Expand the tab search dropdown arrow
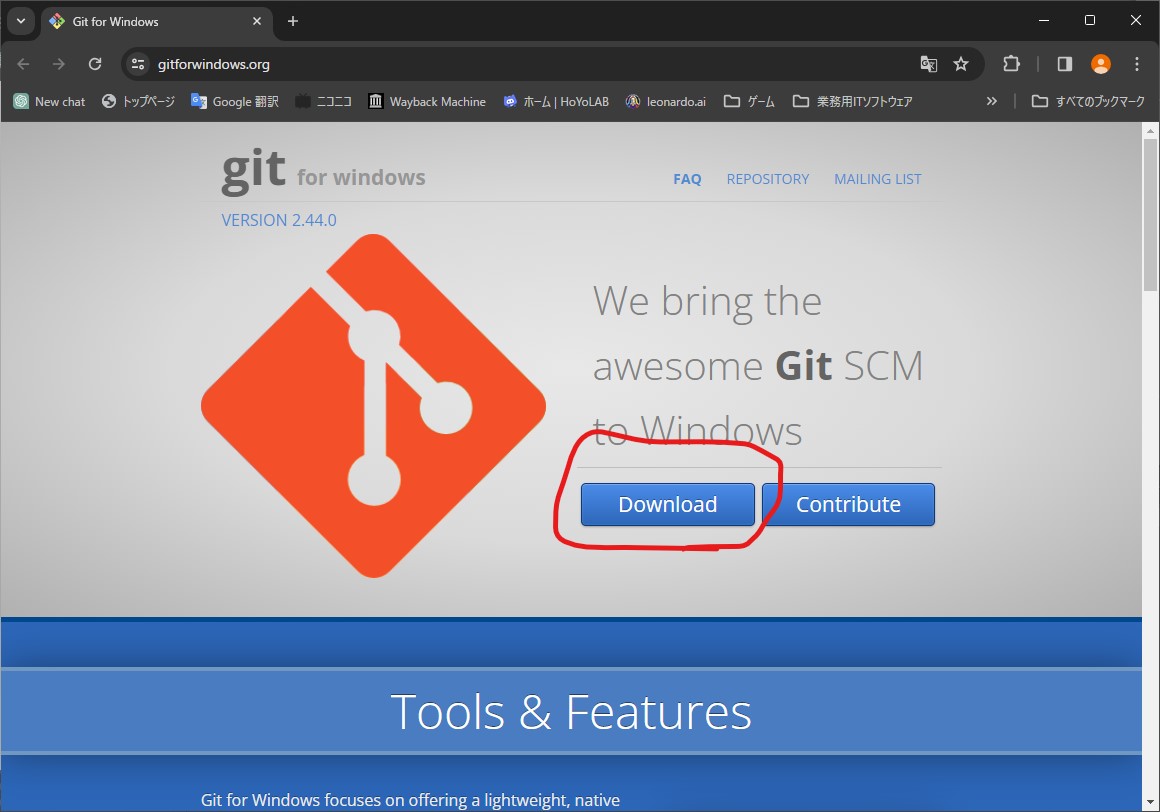 coord(21,21)
